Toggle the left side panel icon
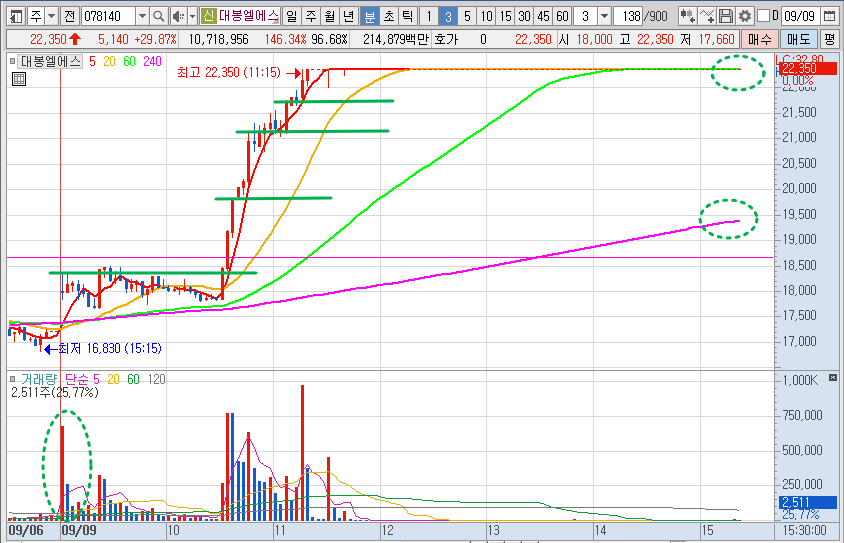The image size is (844, 543). pos(17,17)
